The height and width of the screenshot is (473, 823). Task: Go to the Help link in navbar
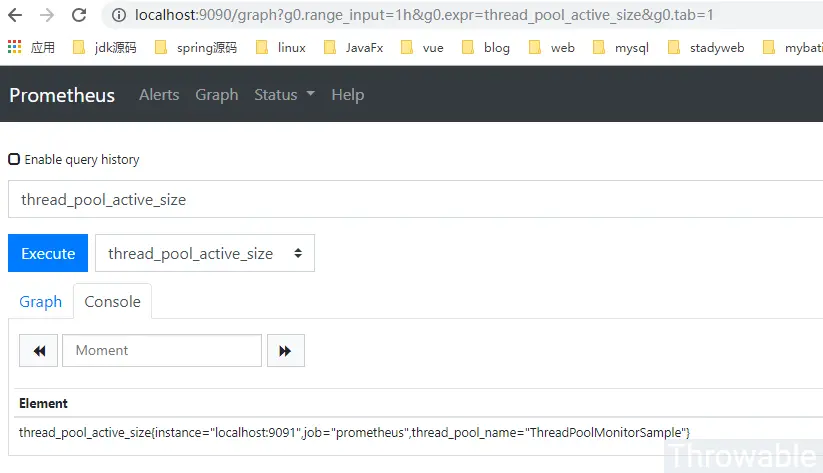click(x=347, y=95)
